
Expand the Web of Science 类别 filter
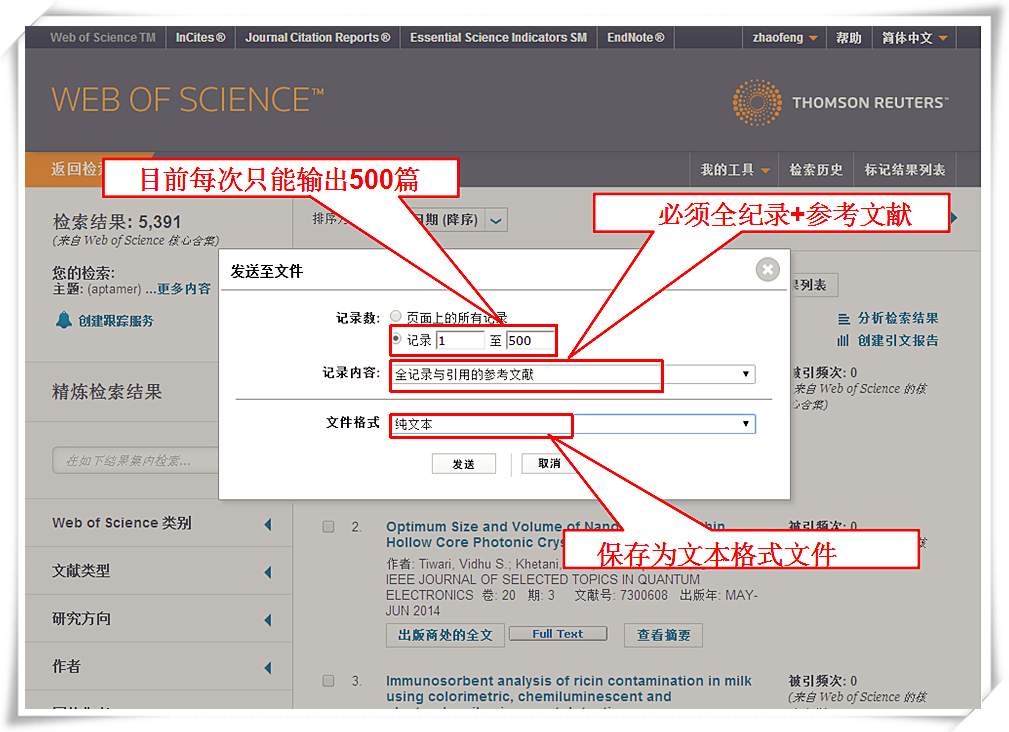tap(268, 525)
